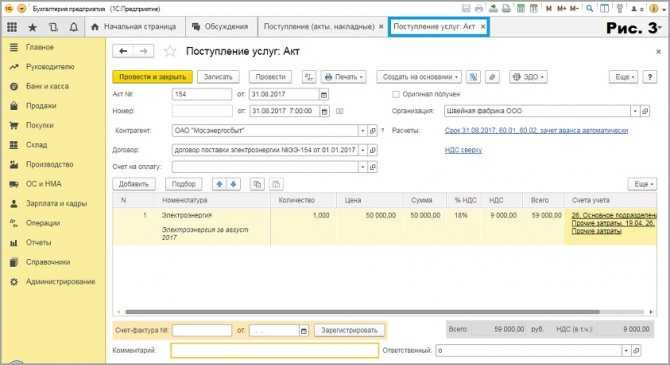The image size is (670, 365).
Task: Open the attached files paperclip icon
Action: (x=492, y=77)
